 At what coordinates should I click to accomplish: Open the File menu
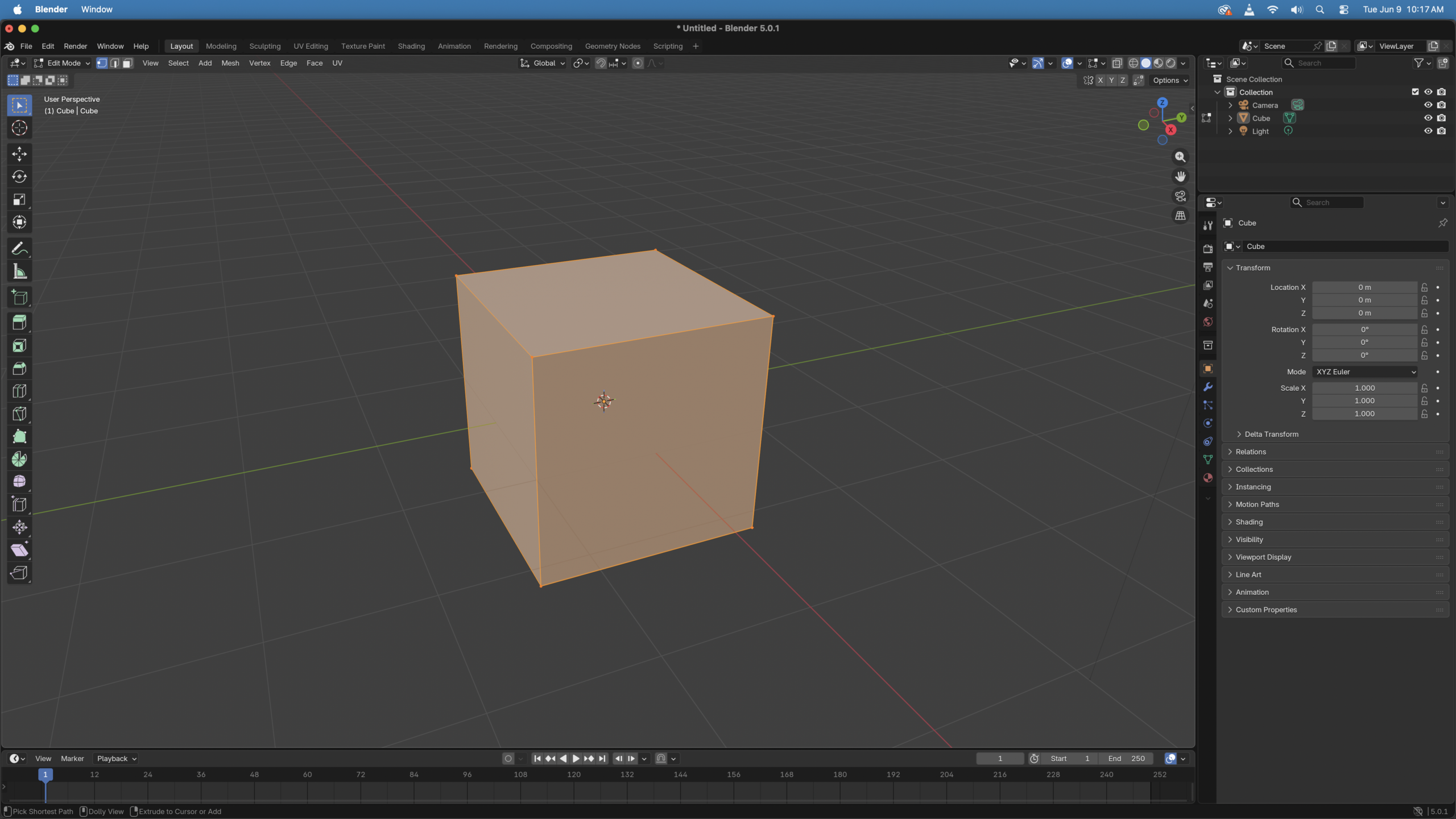pos(26,47)
